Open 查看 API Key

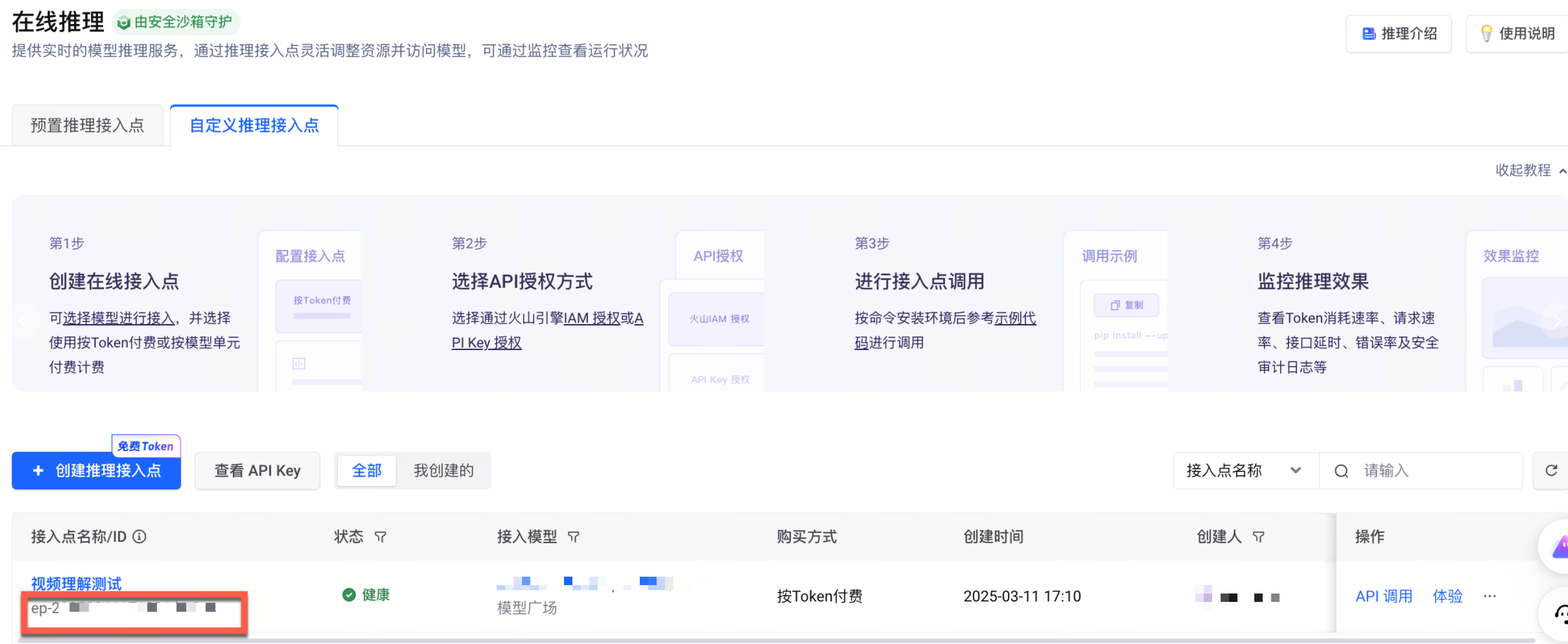pos(257,471)
